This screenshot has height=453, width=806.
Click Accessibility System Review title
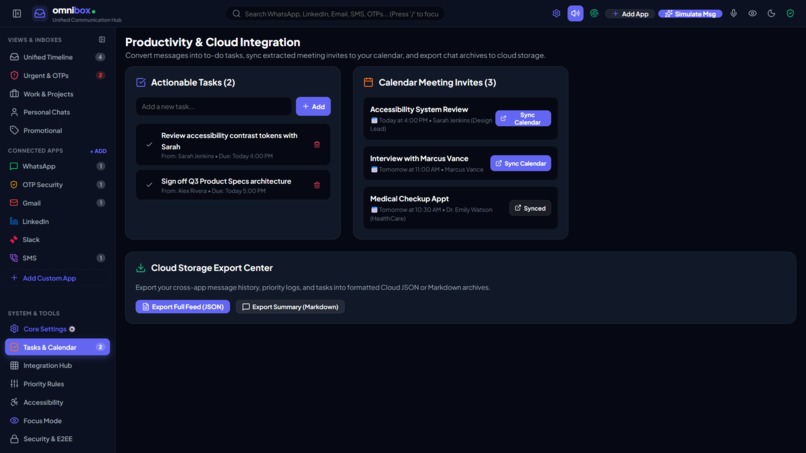[x=419, y=110]
